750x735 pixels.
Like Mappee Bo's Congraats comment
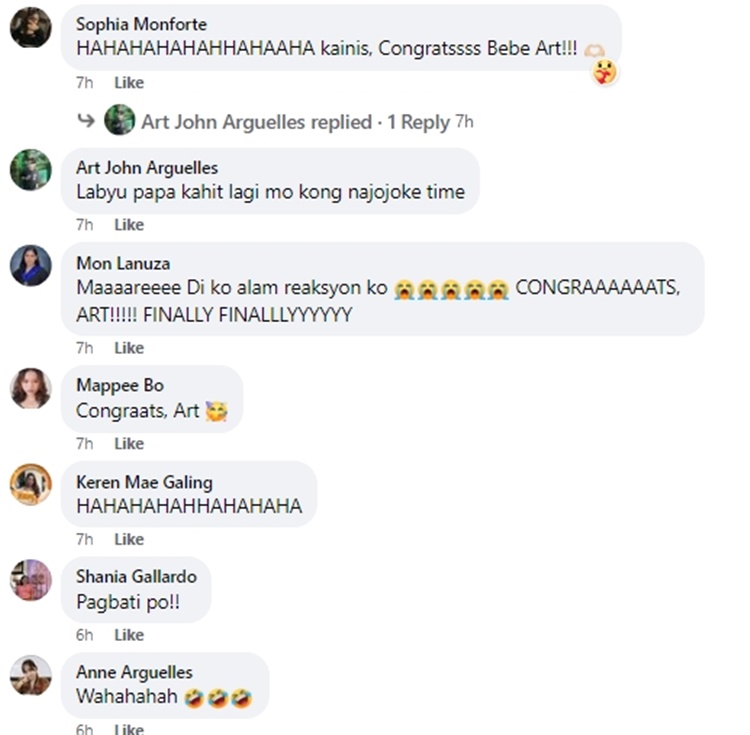(x=129, y=444)
